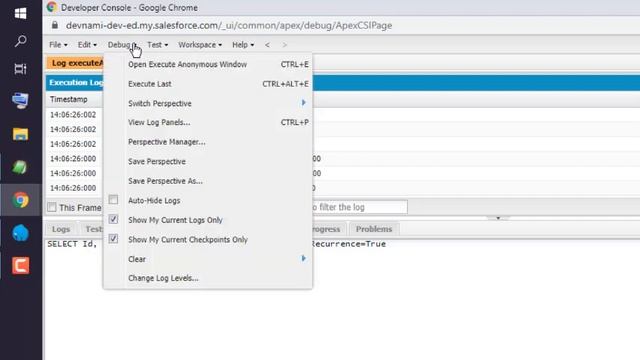Select first log row 14:06:26:002
640x360 pixels.
click(73, 115)
